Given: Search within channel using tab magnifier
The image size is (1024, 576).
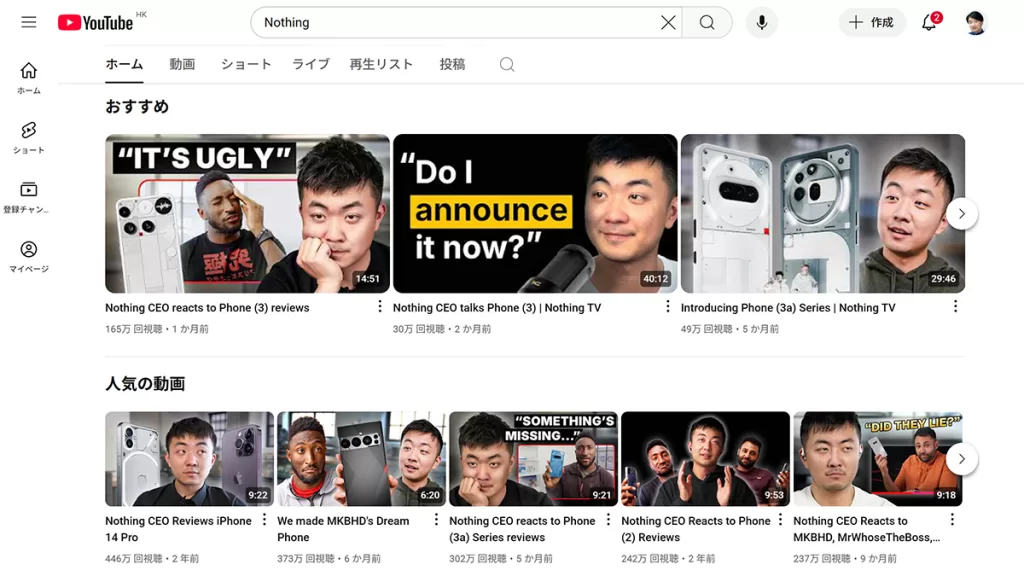Looking at the screenshot, I should point(507,64).
